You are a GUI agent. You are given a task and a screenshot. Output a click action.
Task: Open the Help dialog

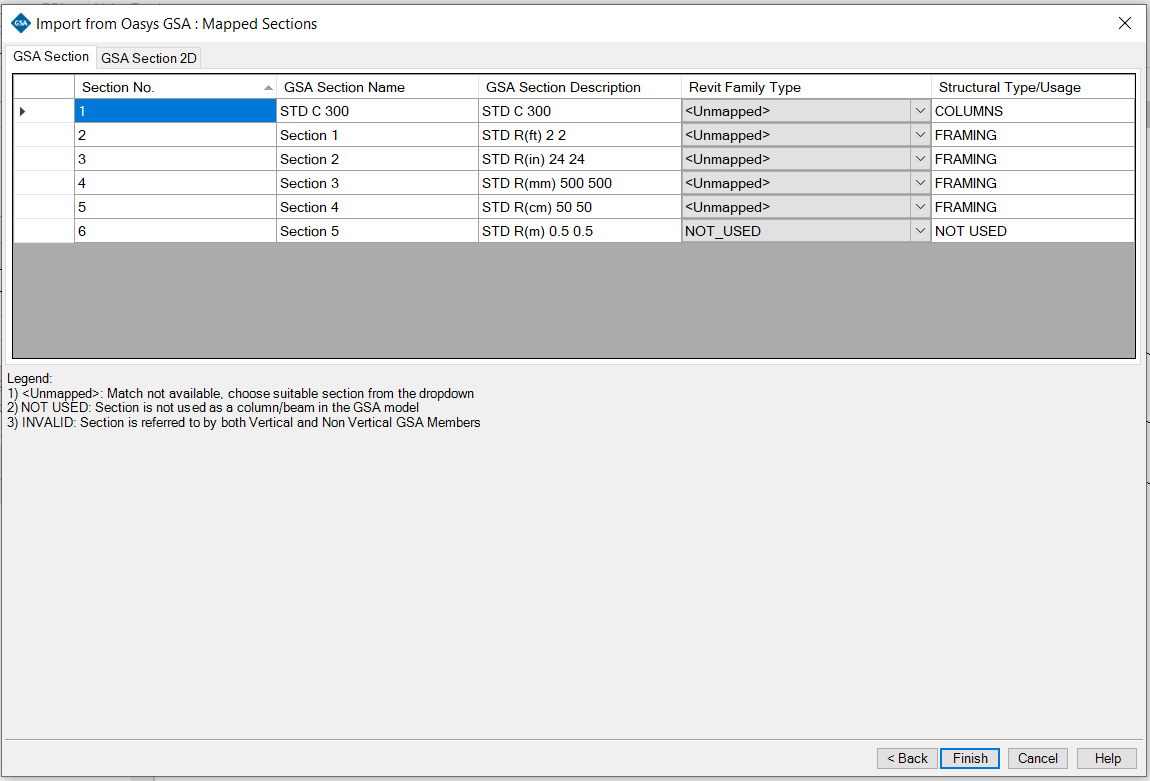1106,758
